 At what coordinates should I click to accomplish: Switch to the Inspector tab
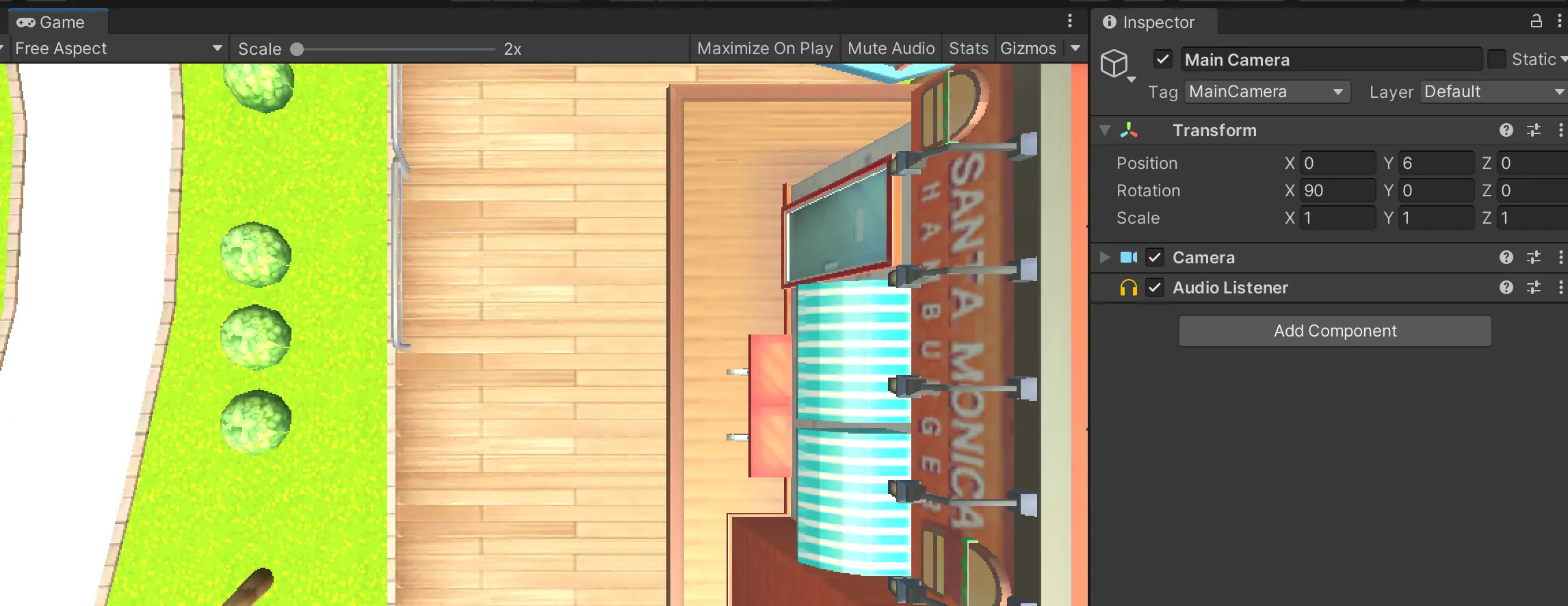click(1153, 22)
